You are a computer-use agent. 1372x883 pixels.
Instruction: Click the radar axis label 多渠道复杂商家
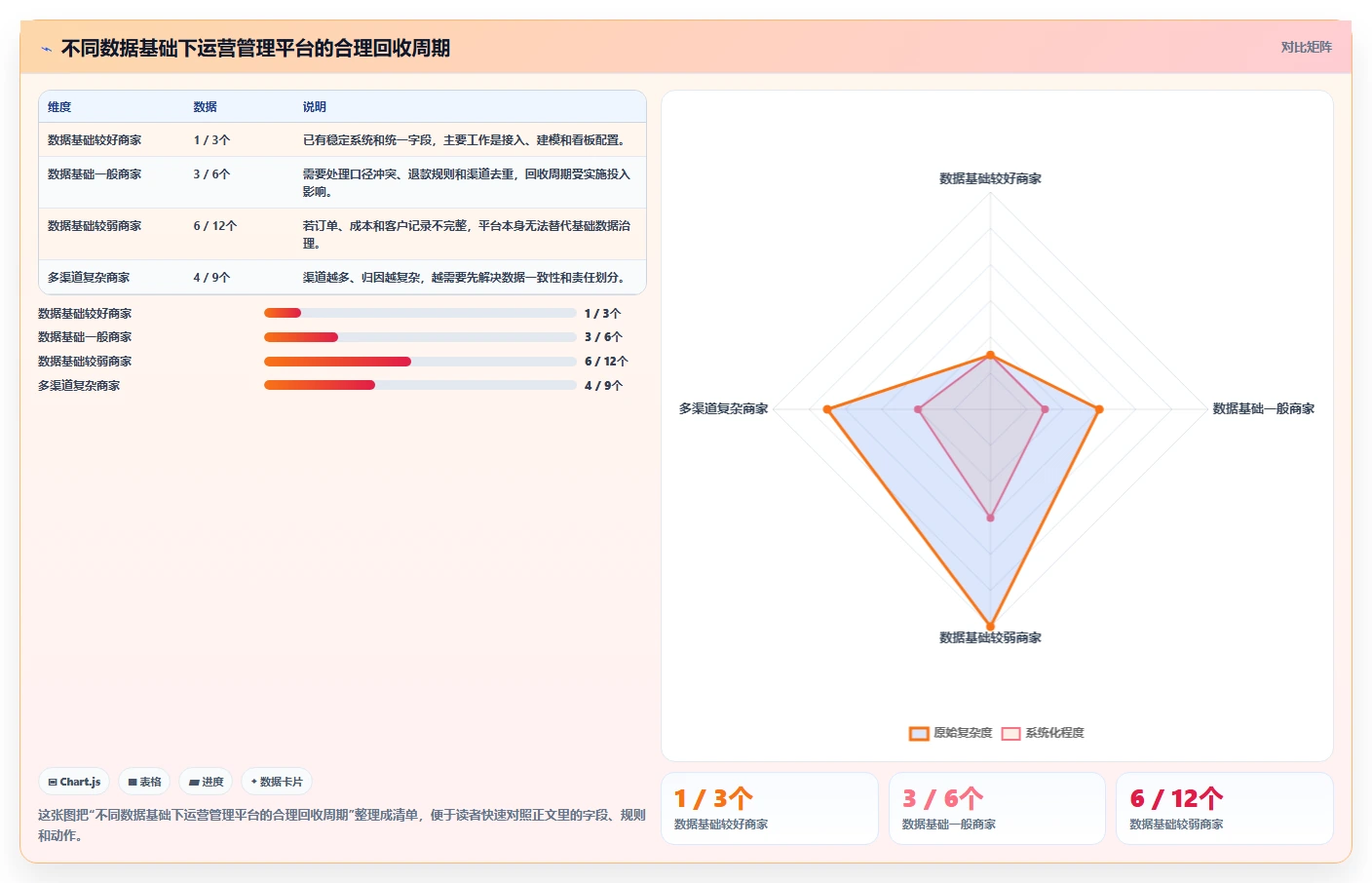723,408
